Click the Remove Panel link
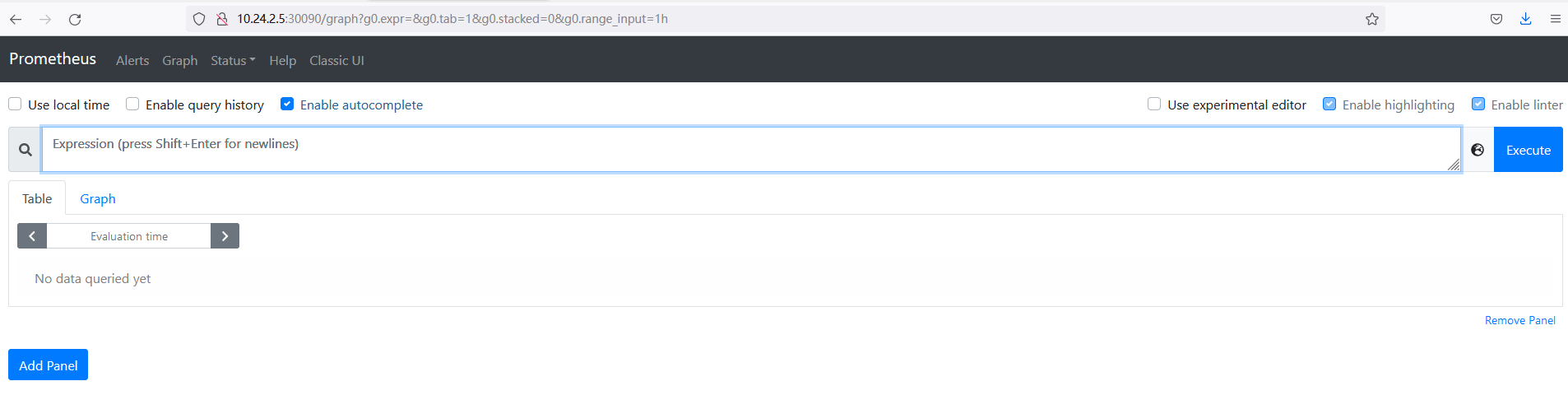 [1519, 321]
